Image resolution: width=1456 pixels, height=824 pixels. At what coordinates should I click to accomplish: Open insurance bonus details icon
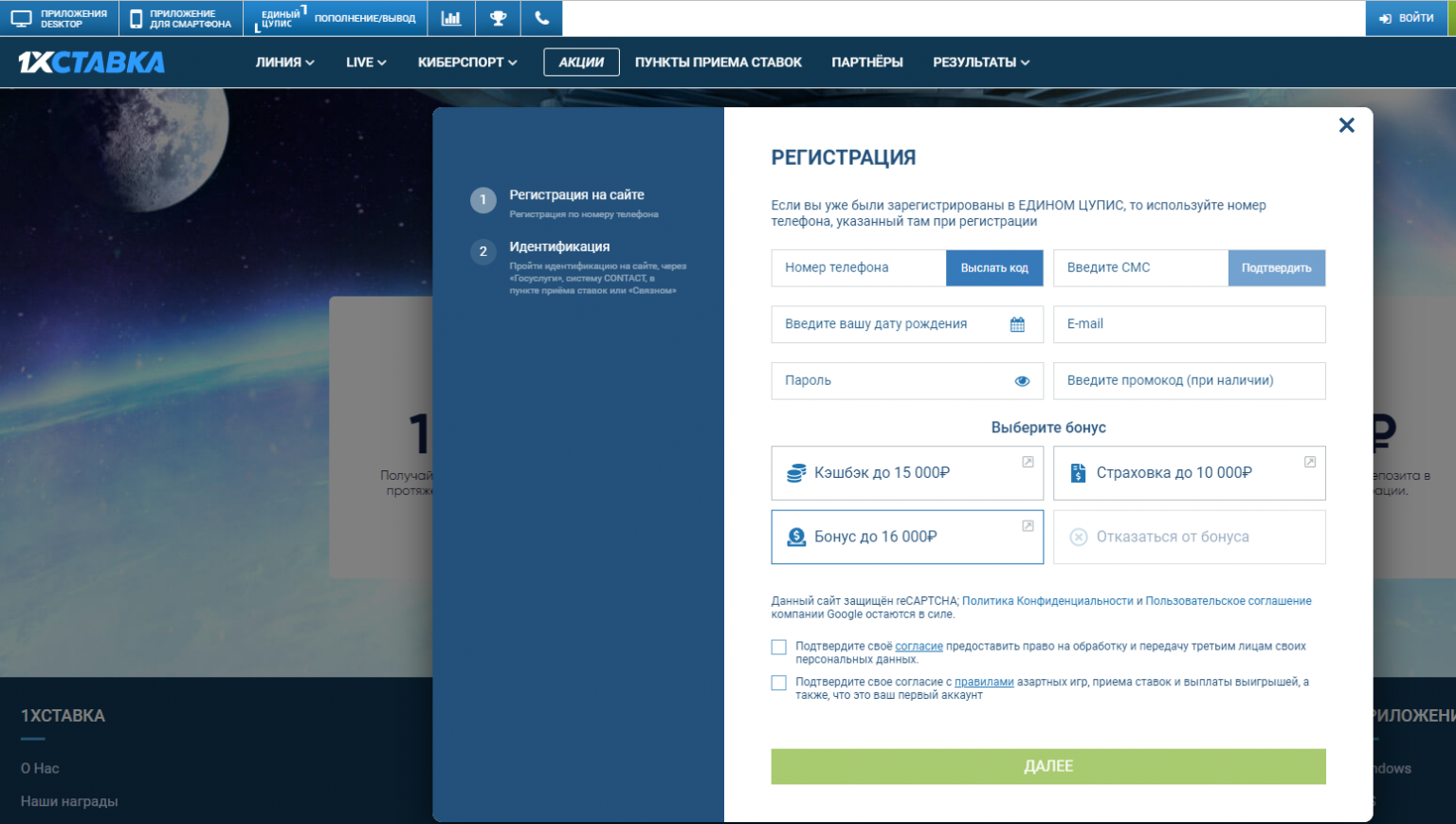coord(1309,462)
